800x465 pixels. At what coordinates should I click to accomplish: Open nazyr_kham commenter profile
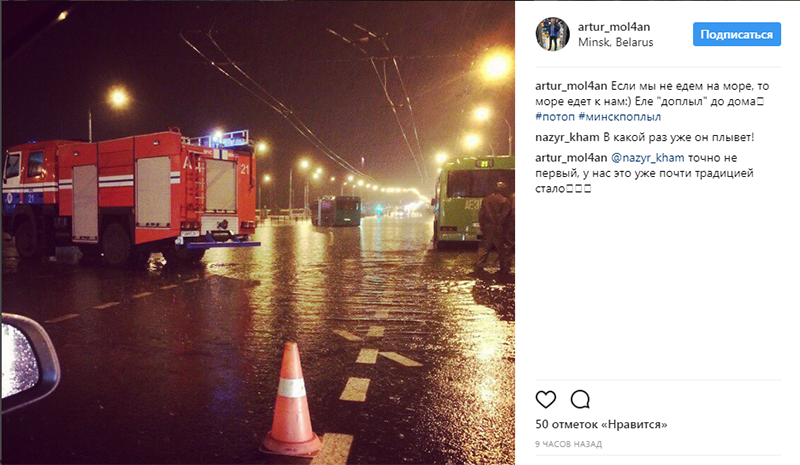(567, 137)
